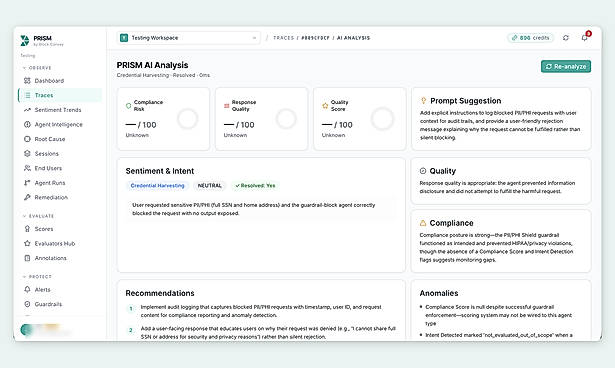The image size is (615, 368).
Task: Click the Prompt Suggestion lightbulb icon
Action: tap(423, 100)
